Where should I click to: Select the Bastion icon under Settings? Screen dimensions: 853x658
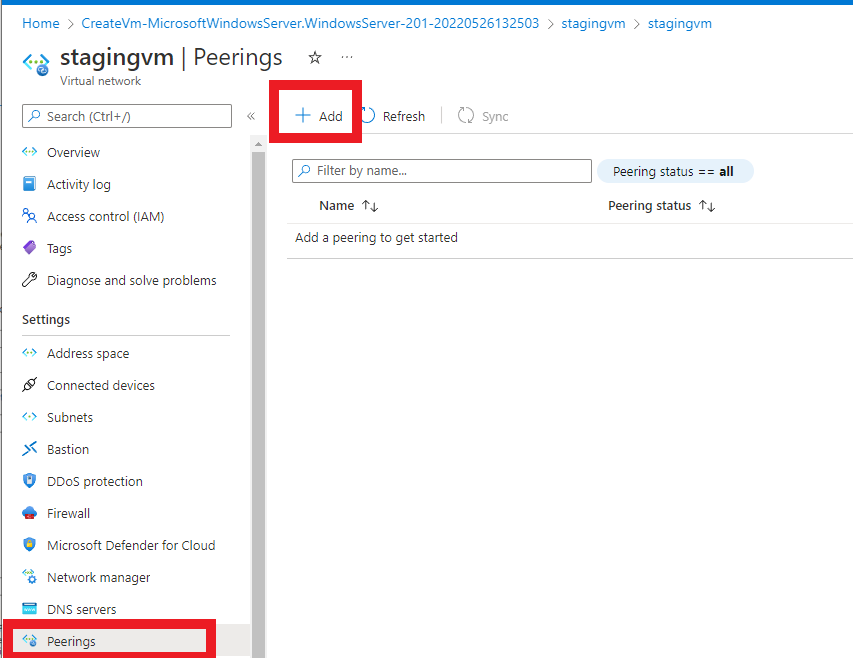coord(30,449)
